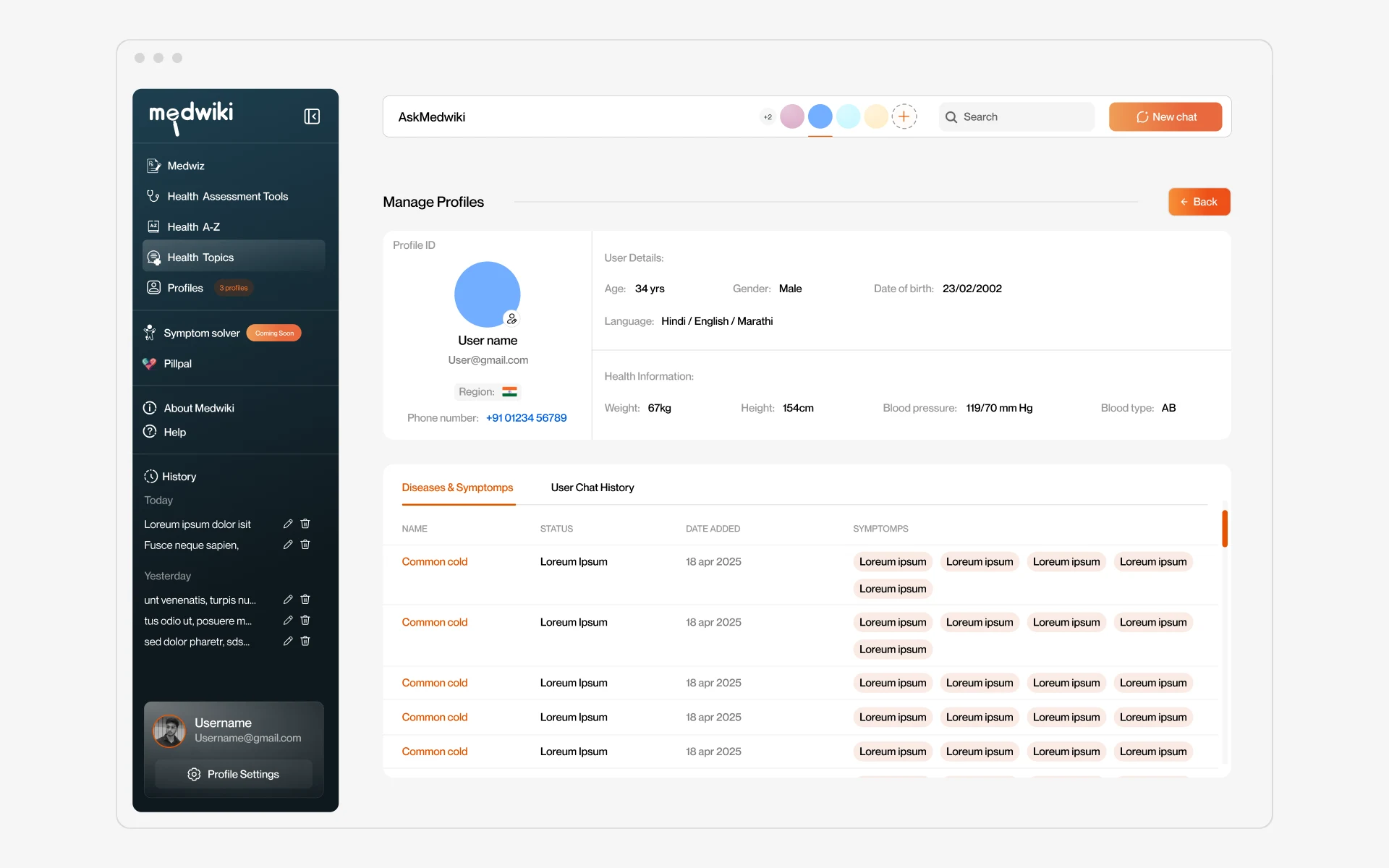Edit the 'sed dolor pharetr, sds...' entry

288,642
